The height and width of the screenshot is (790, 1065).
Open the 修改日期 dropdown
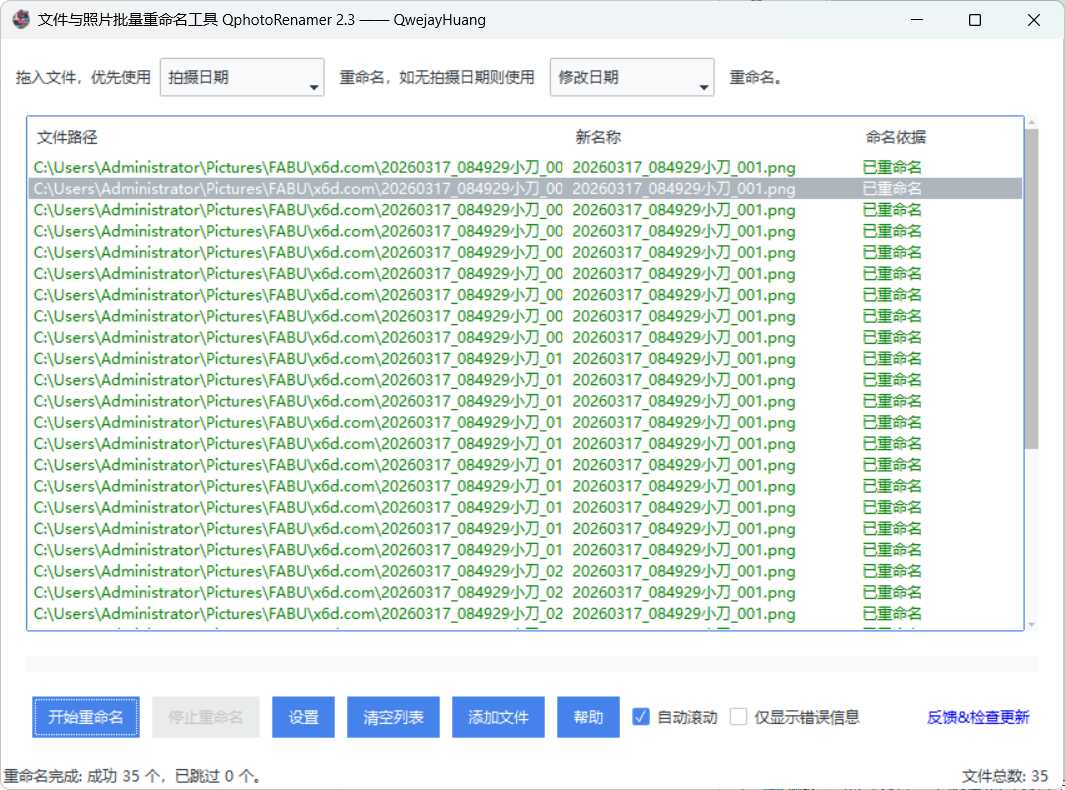(703, 76)
